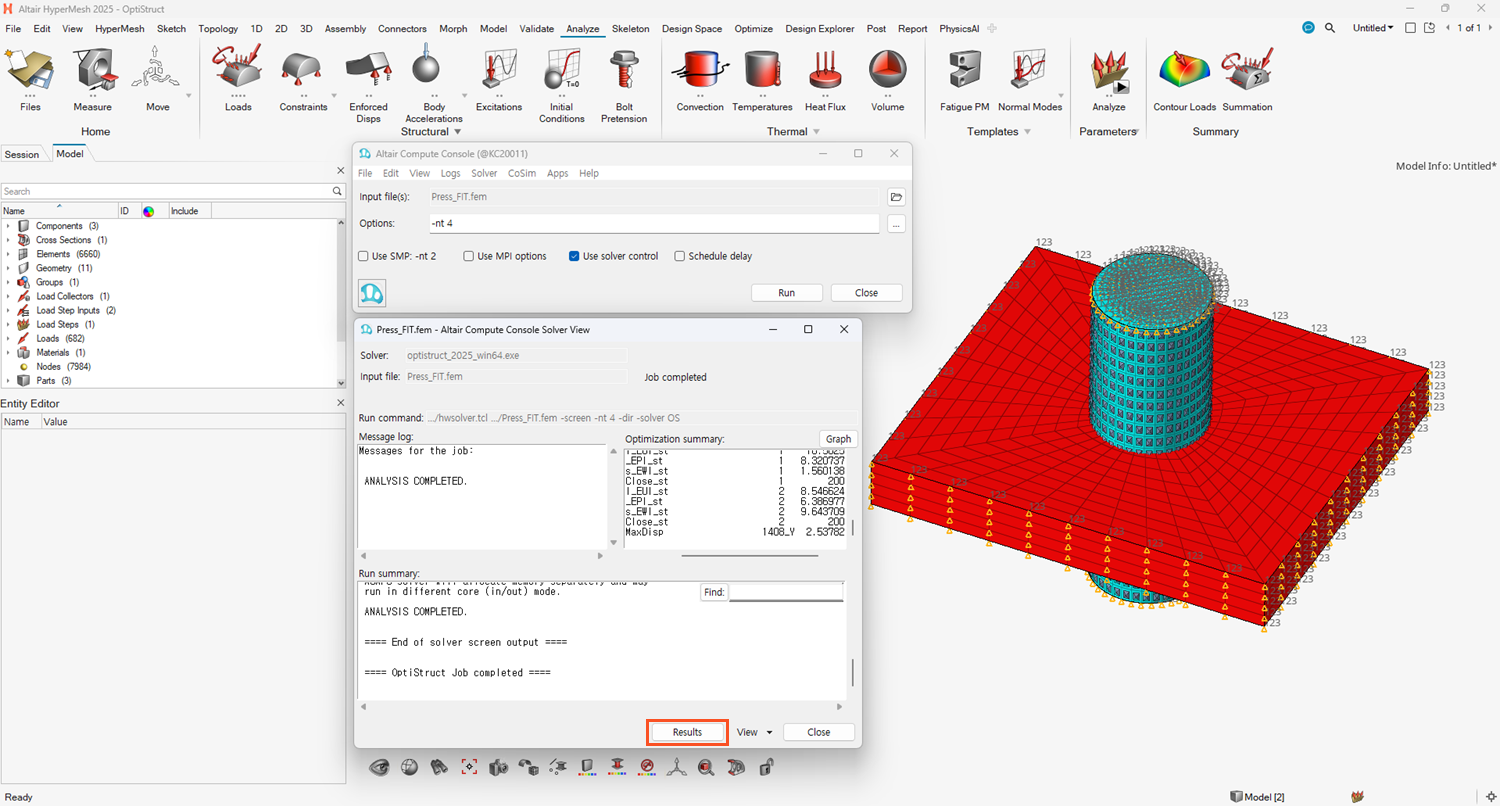Click the eye visibility icon in view toolbar

point(379,767)
